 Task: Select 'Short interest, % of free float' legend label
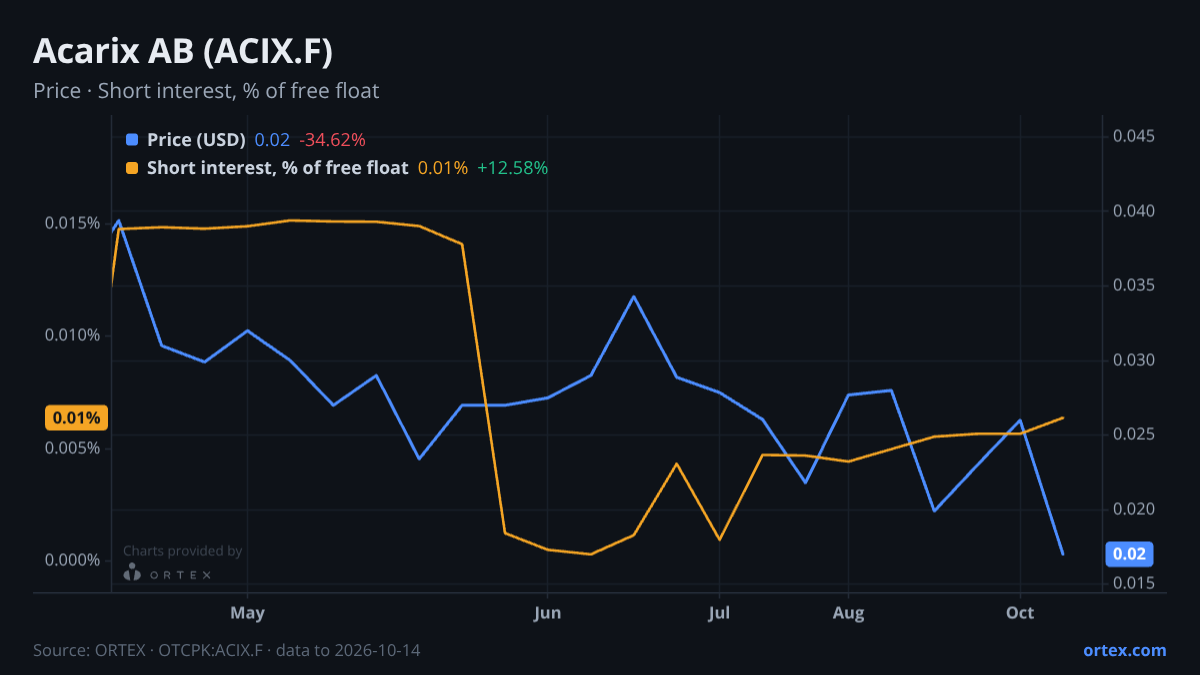pos(277,168)
